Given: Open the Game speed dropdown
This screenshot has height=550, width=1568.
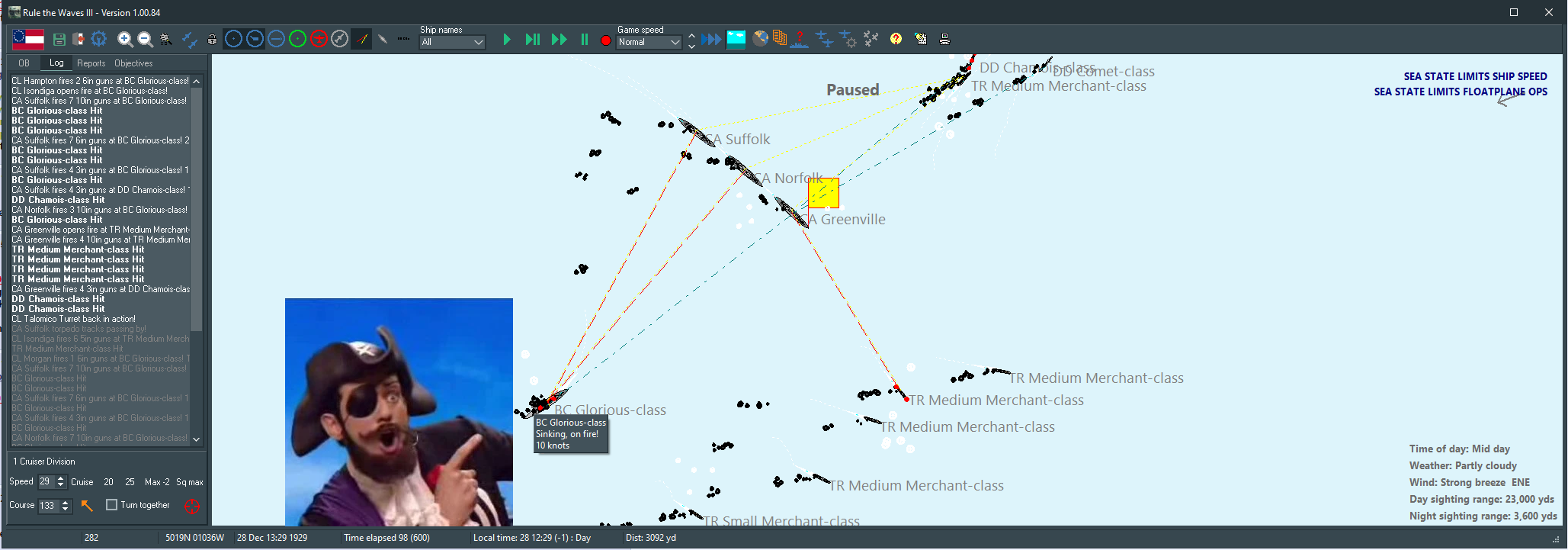Looking at the screenshot, I should point(649,43).
